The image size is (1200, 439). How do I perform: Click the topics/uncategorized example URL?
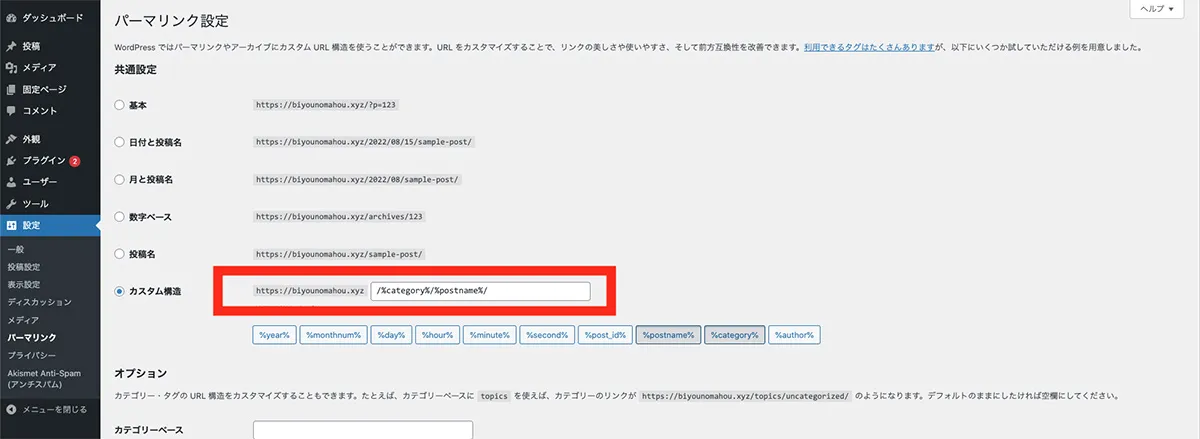pyautogui.click(x=746, y=395)
